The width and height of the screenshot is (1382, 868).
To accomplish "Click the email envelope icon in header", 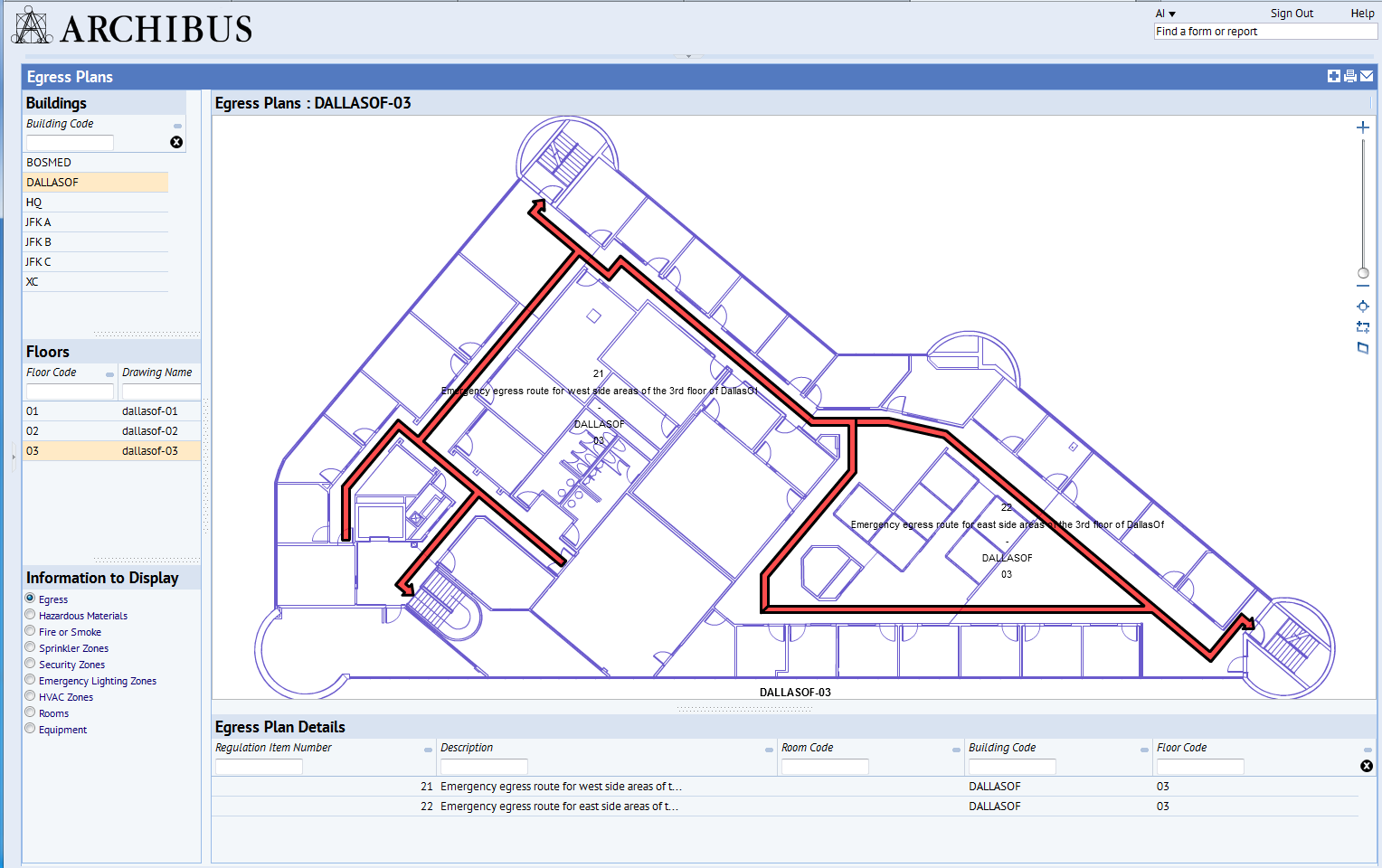I will 1367,77.
